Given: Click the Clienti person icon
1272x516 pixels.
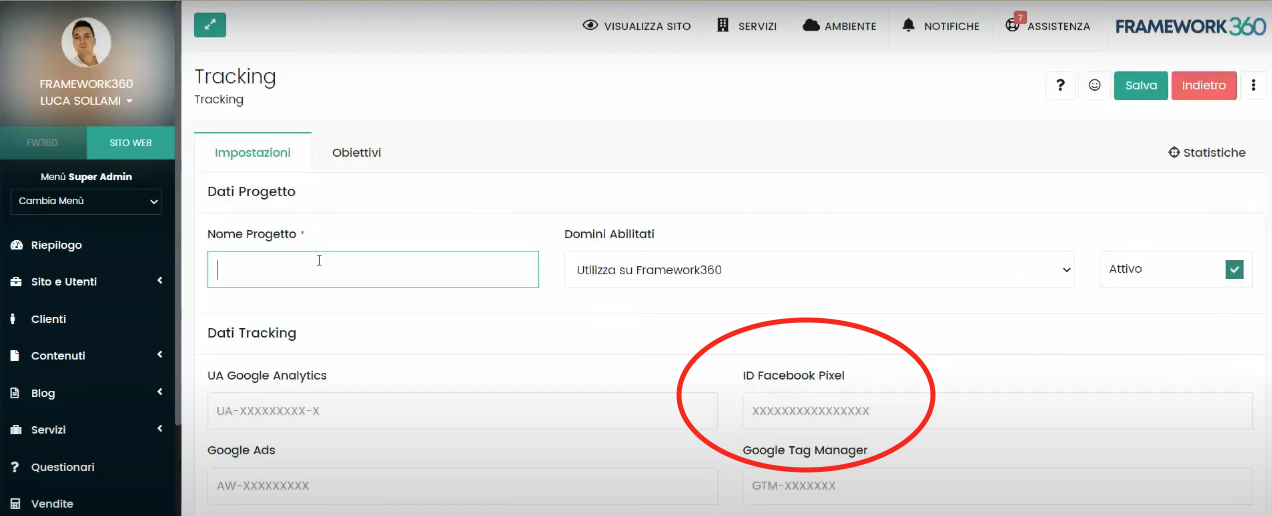Looking at the screenshot, I should [13, 319].
